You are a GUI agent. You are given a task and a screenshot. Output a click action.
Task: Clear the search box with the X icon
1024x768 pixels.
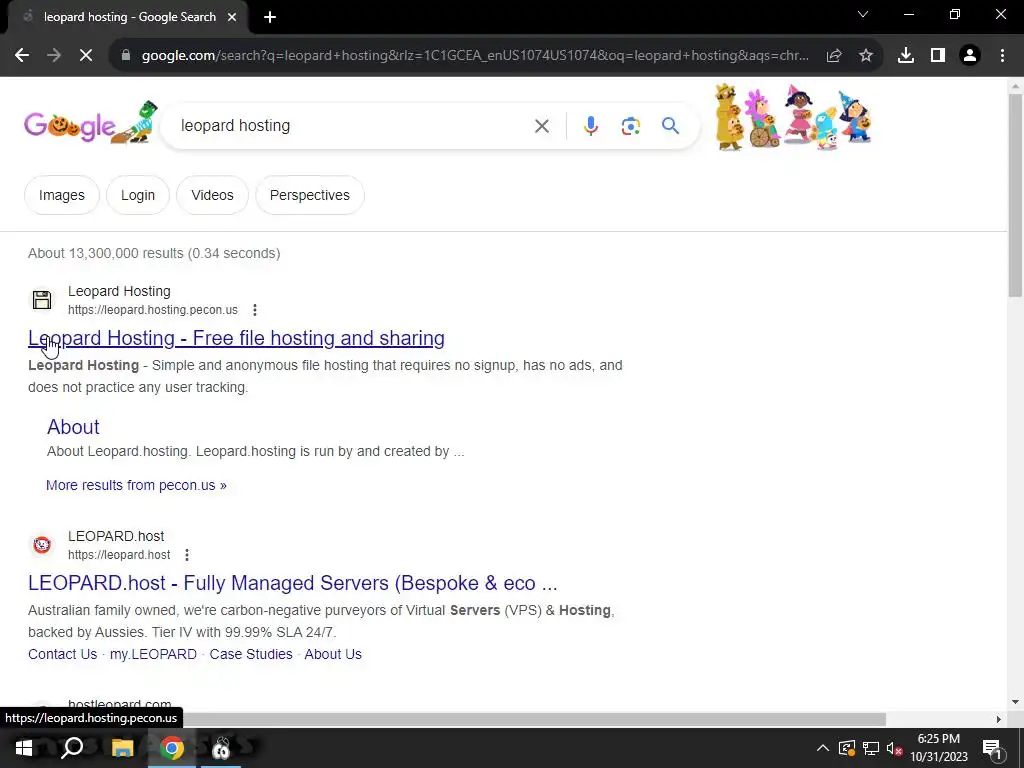[x=542, y=126]
